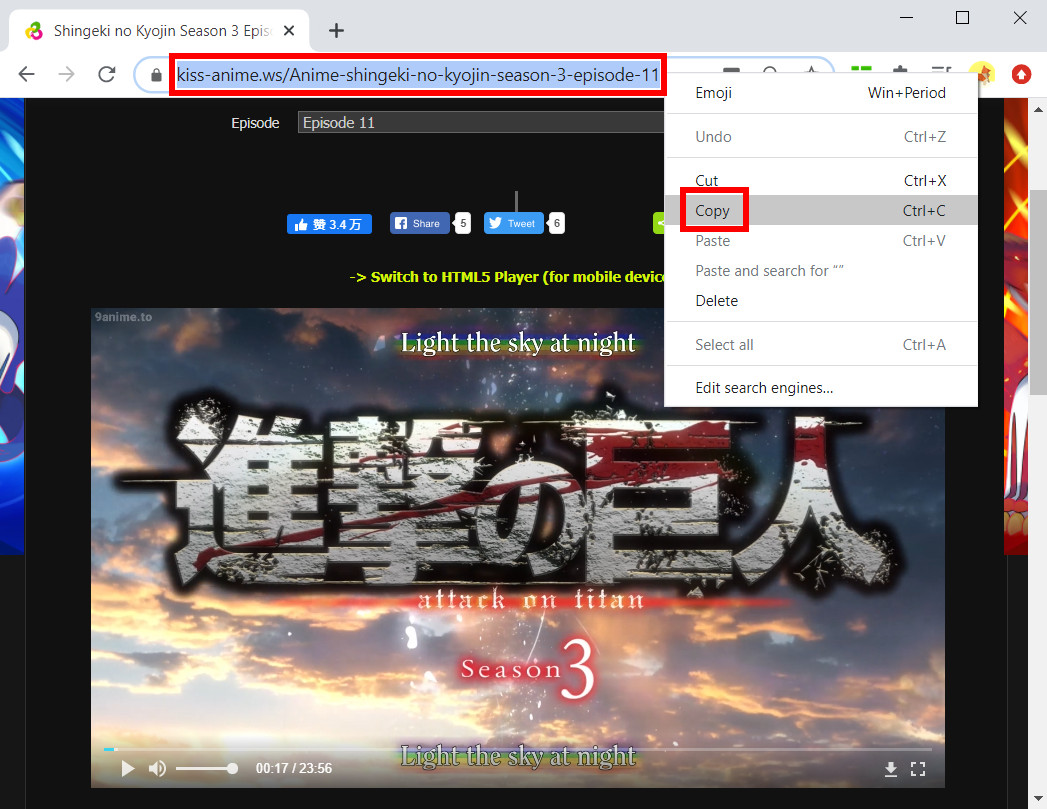Enter fullscreen video mode
This screenshot has width=1047, height=809.
click(918, 770)
